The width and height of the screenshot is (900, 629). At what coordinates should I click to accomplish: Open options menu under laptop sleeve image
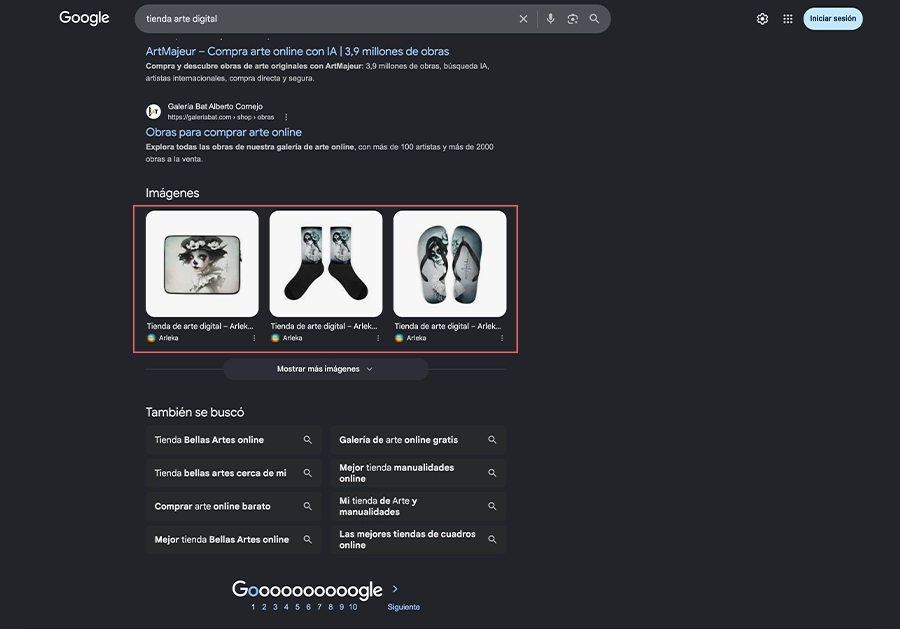254,338
